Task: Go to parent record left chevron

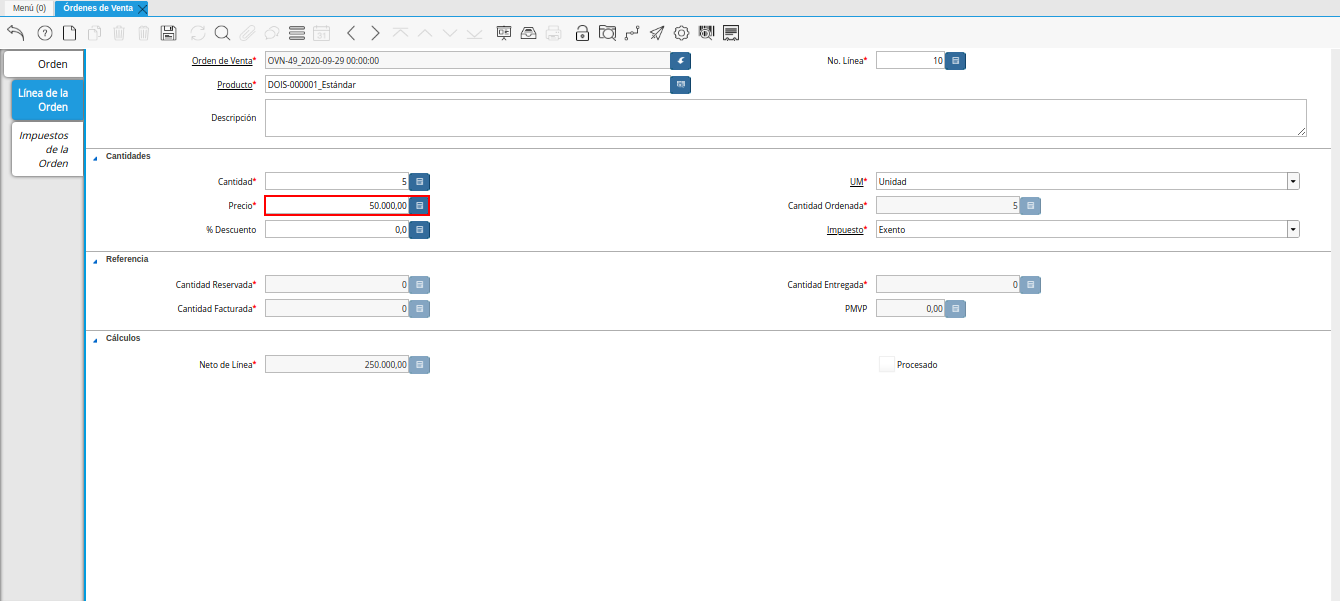Action: click(351, 33)
